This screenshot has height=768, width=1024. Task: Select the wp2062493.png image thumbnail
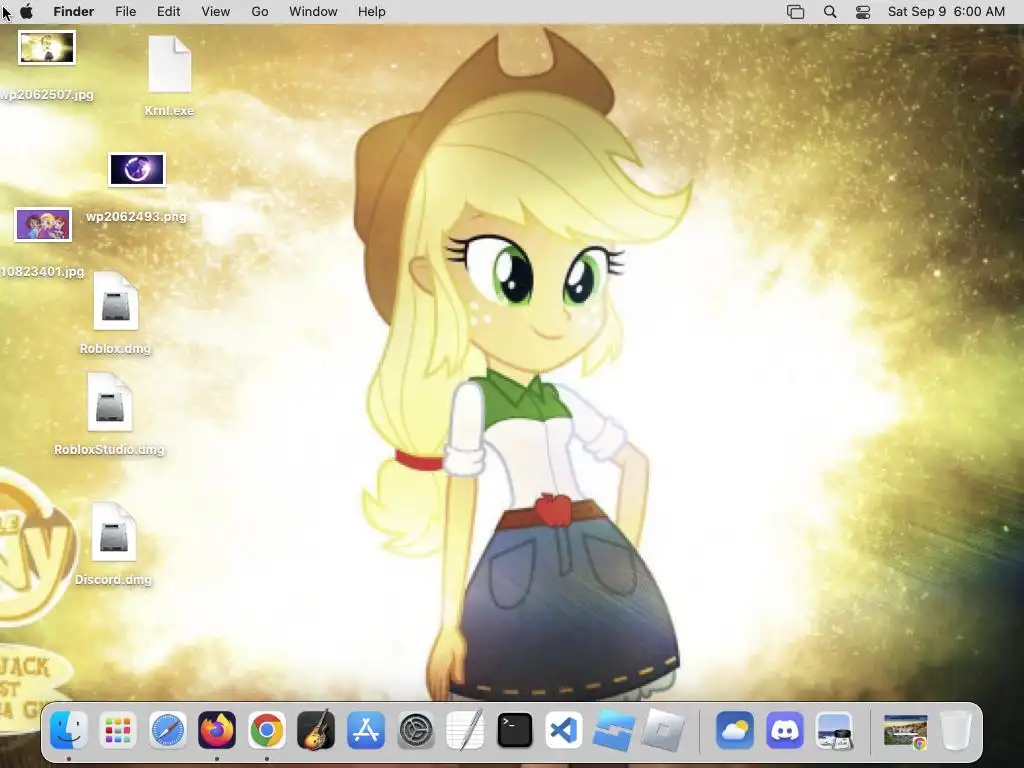point(136,170)
